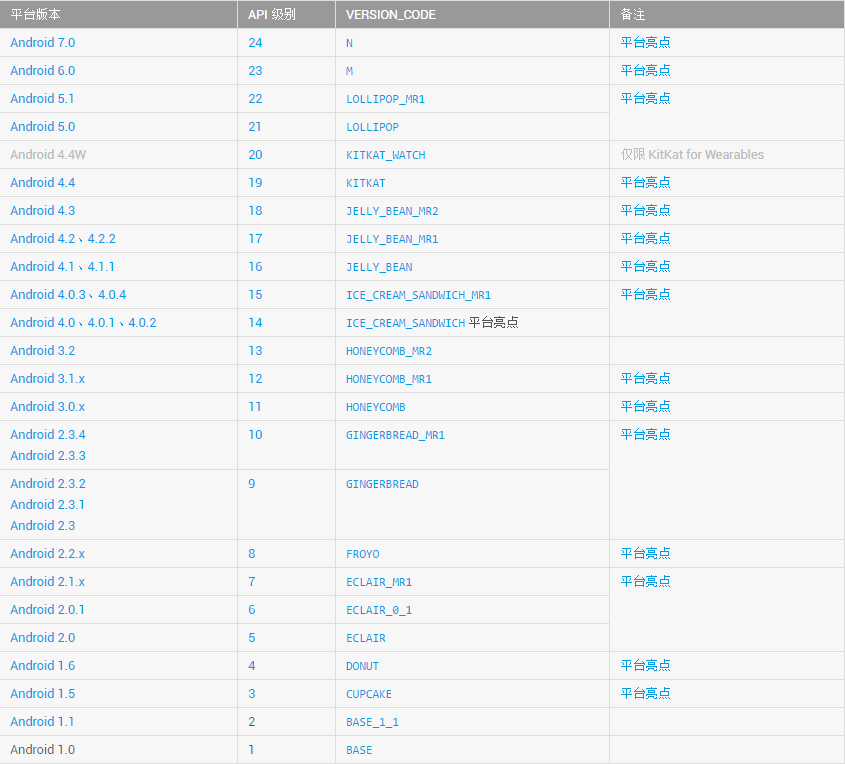Viewport: 845px width, 764px height.
Task: Open the KITKAT_WATCH version code link
Action: tap(386, 155)
